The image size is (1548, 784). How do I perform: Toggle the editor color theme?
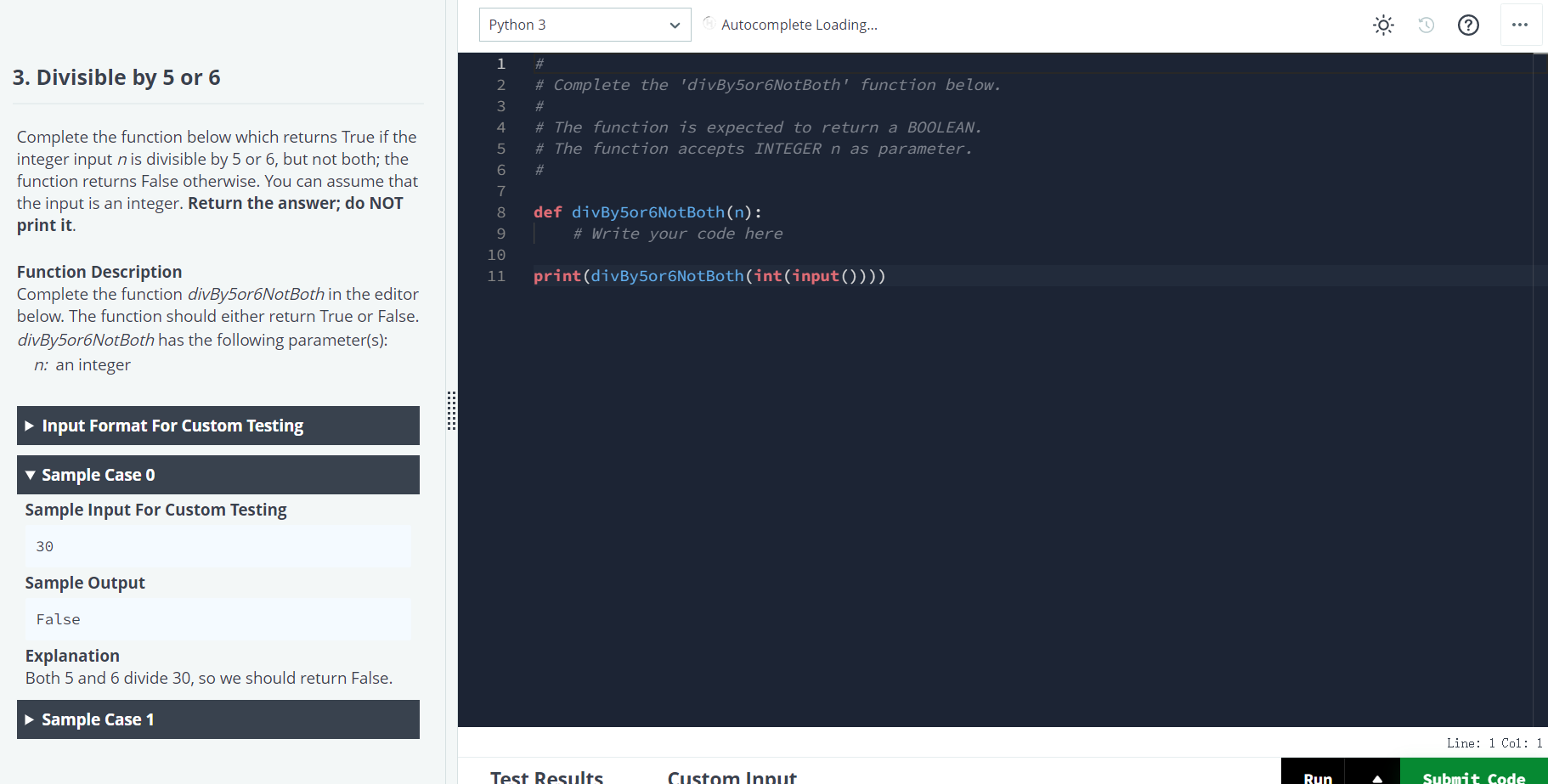[x=1383, y=25]
